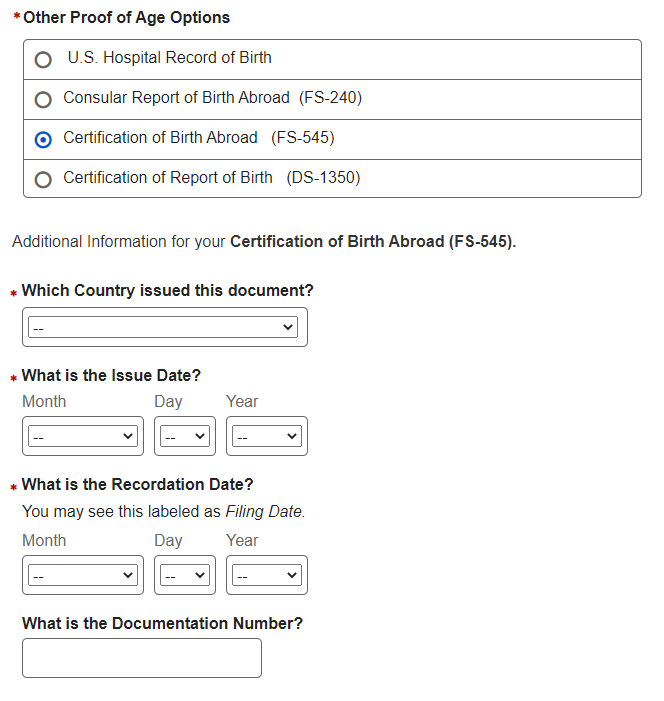Focus the Documentation Number text field

141,658
